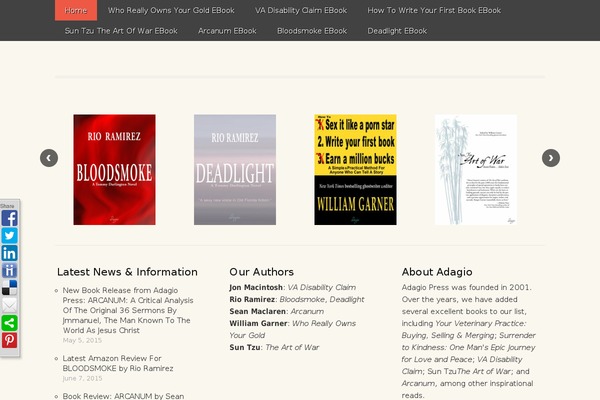The image size is (600, 400).
Task: Open Arcanum EBook menu item
Action: tap(227, 31)
